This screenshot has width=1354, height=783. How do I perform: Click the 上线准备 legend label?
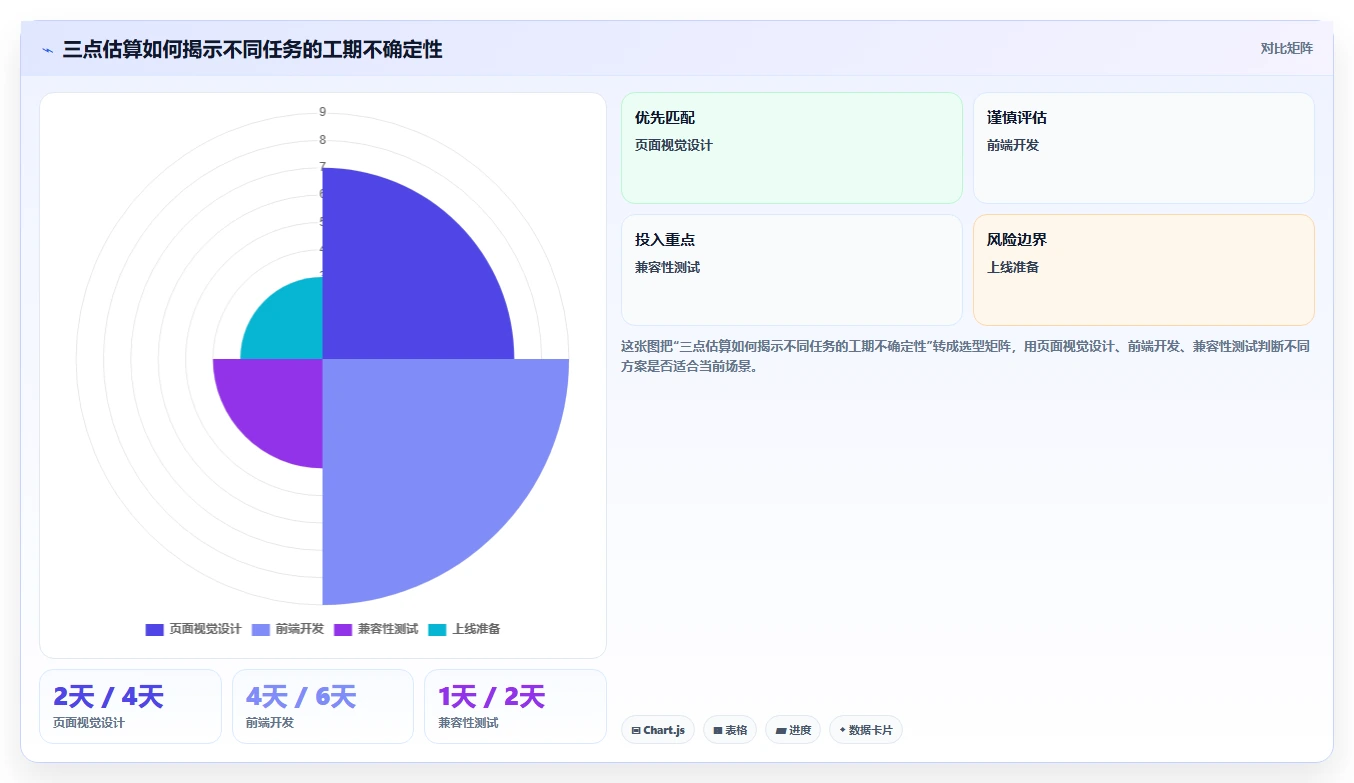click(476, 629)
